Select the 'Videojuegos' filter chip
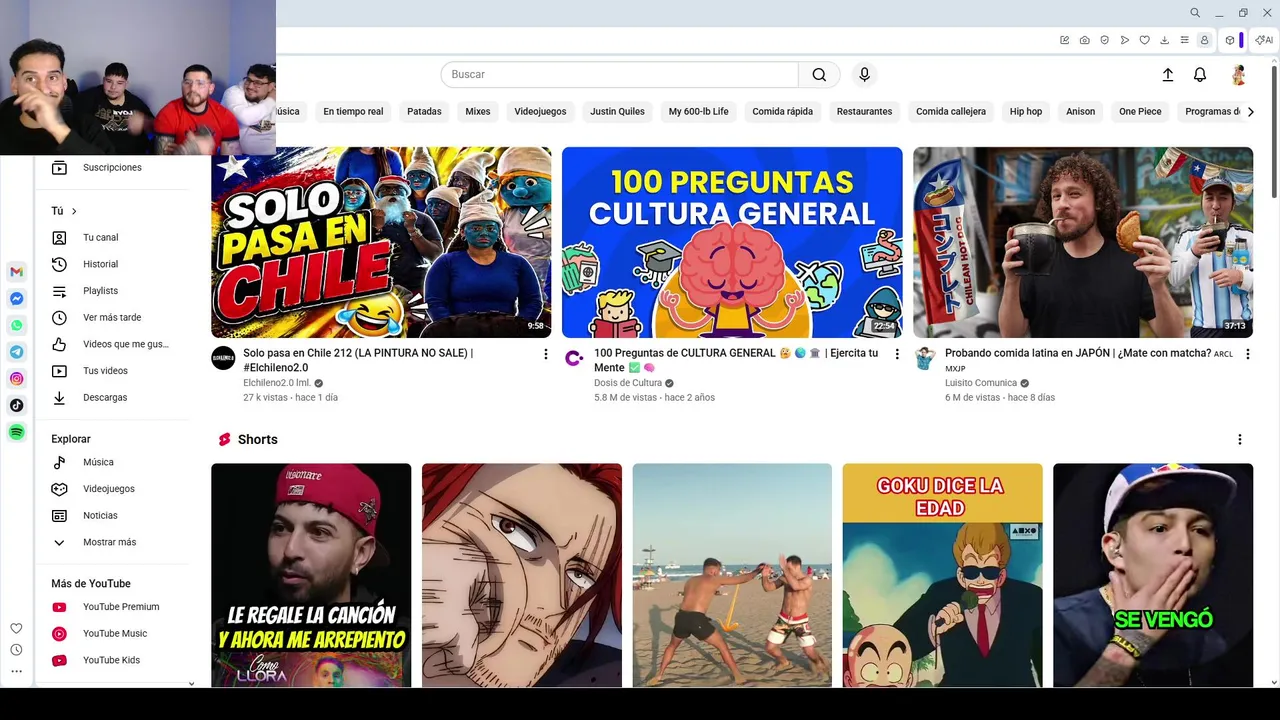 click(540, 111)
